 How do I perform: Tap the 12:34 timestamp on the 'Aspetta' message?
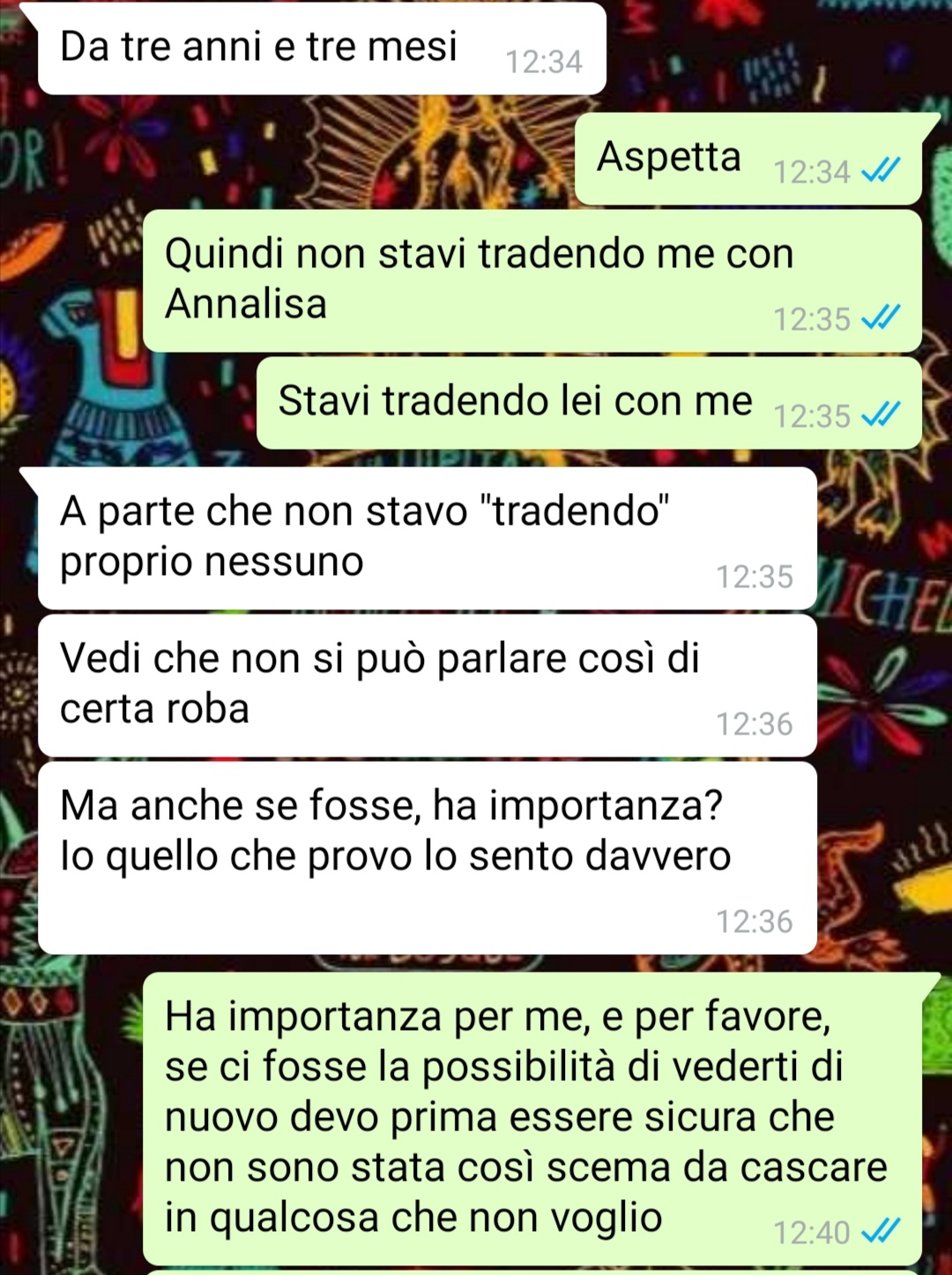(812, 171)
